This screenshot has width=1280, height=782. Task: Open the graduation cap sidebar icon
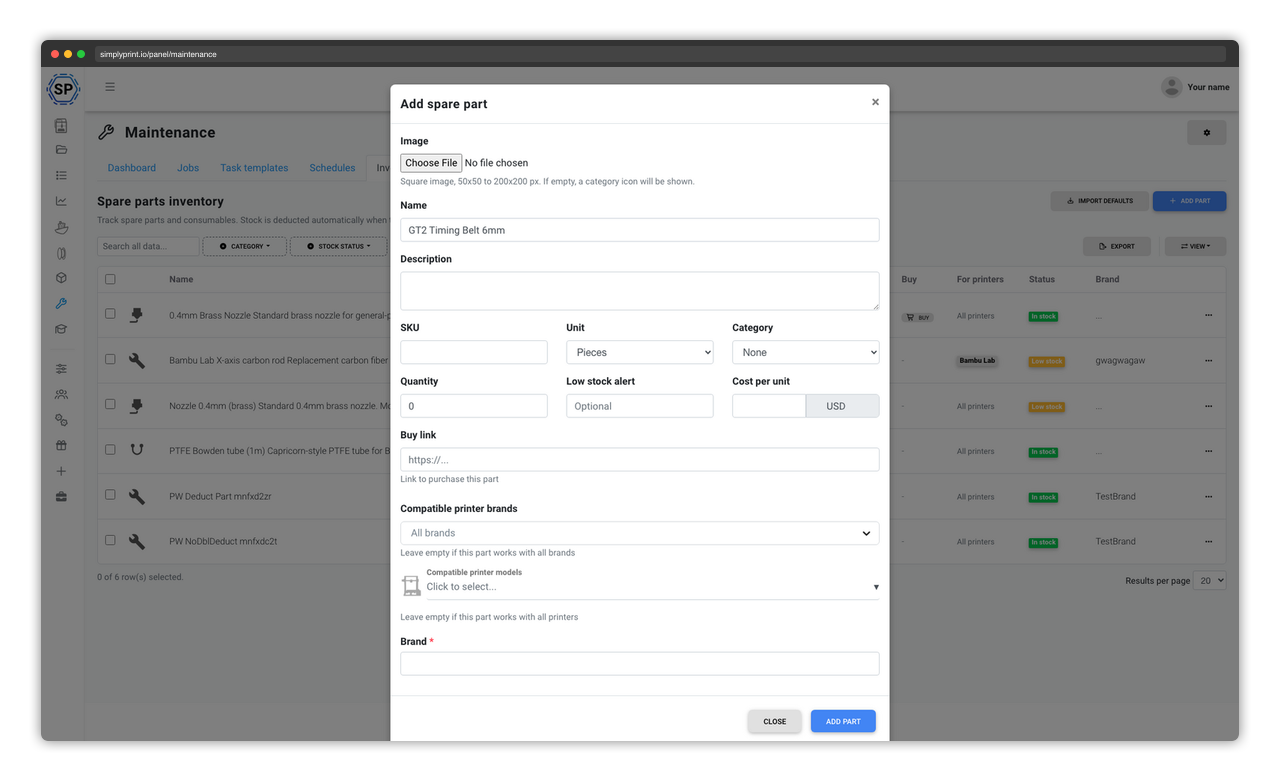(61, 329)
